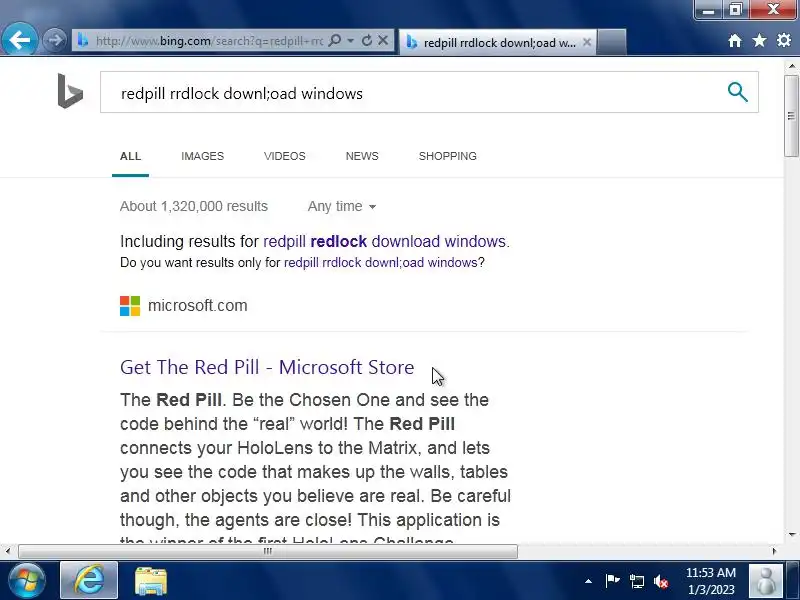Open the address bar autocomplete dropdown arrow
Viewport: 800px width, 600px height.
(351, 40)
